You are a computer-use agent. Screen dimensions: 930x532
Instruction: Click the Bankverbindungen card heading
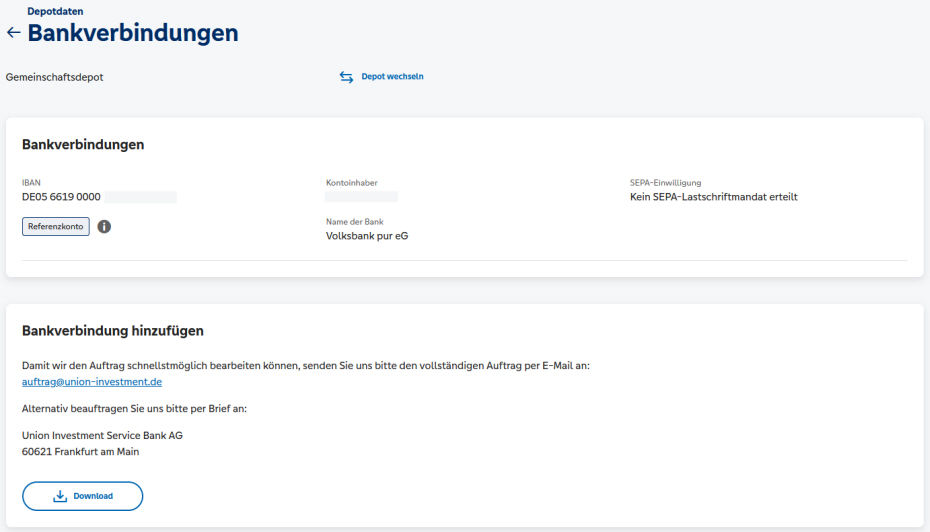[83, 145]
